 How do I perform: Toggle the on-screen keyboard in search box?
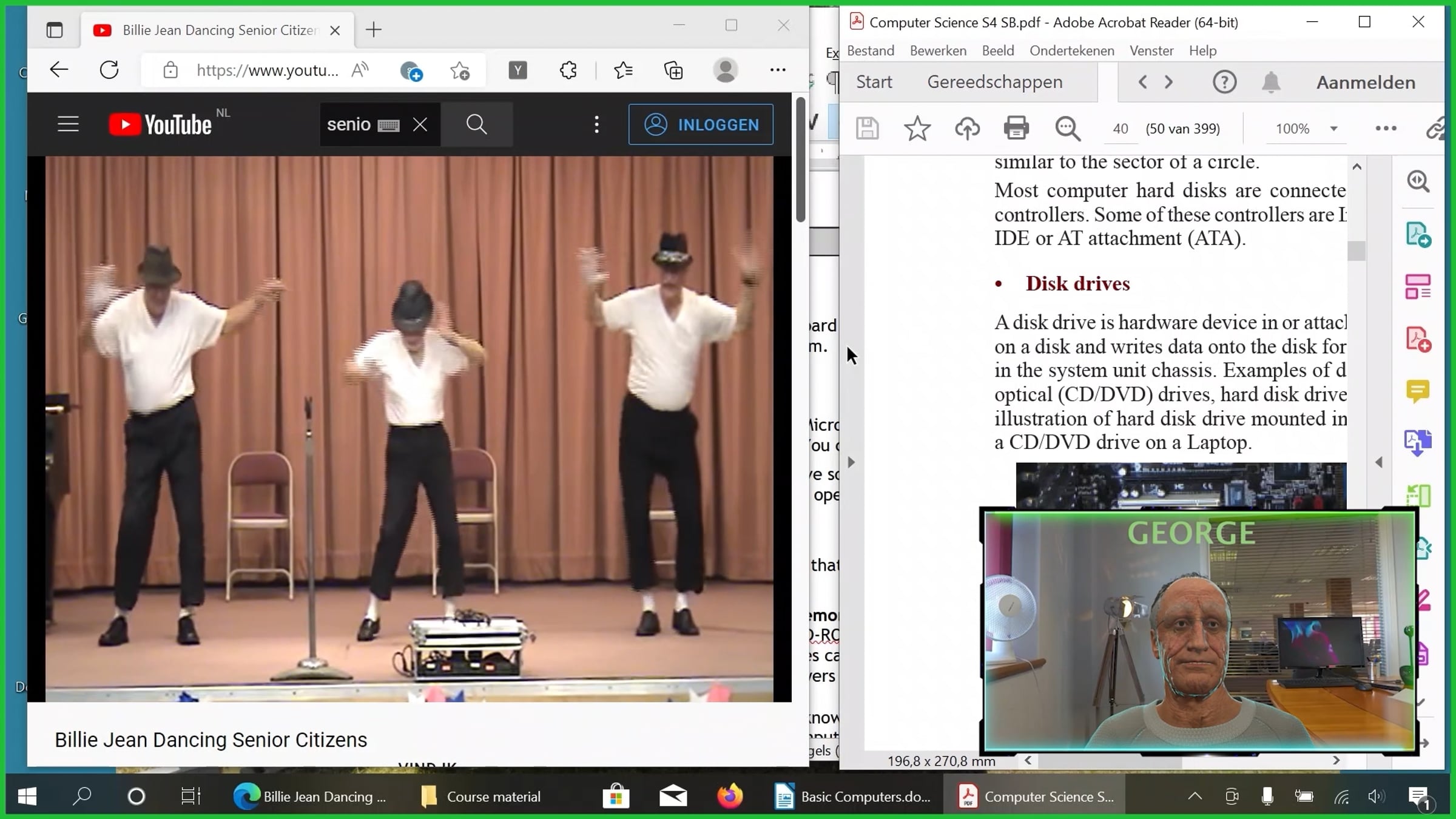[x=388, y=126]
